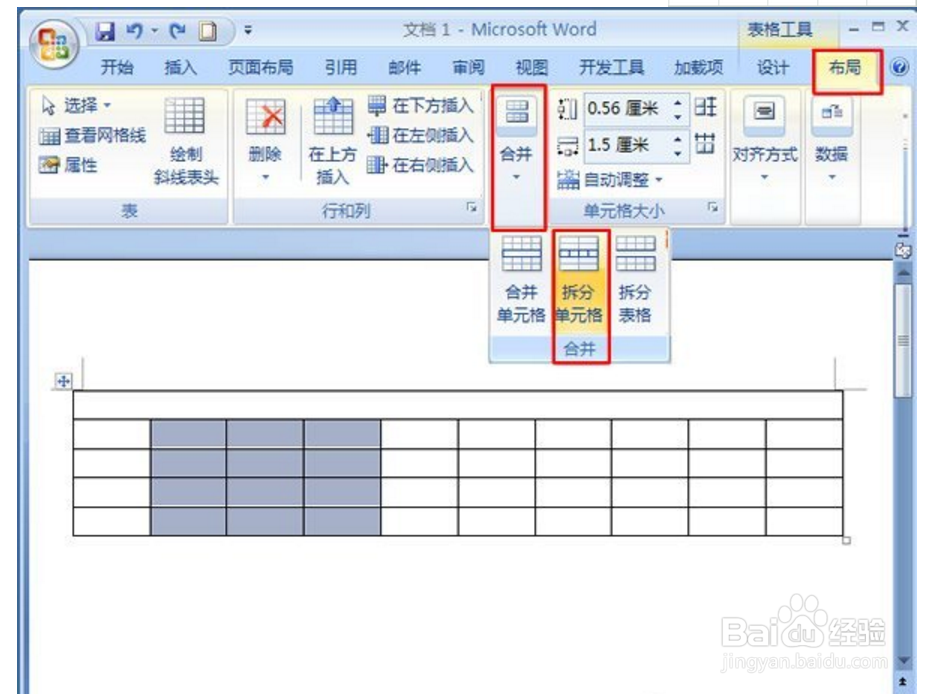Open the Office button menu
Image resolution: width=940 pixels, height=694 pixels.
point(53,44)
